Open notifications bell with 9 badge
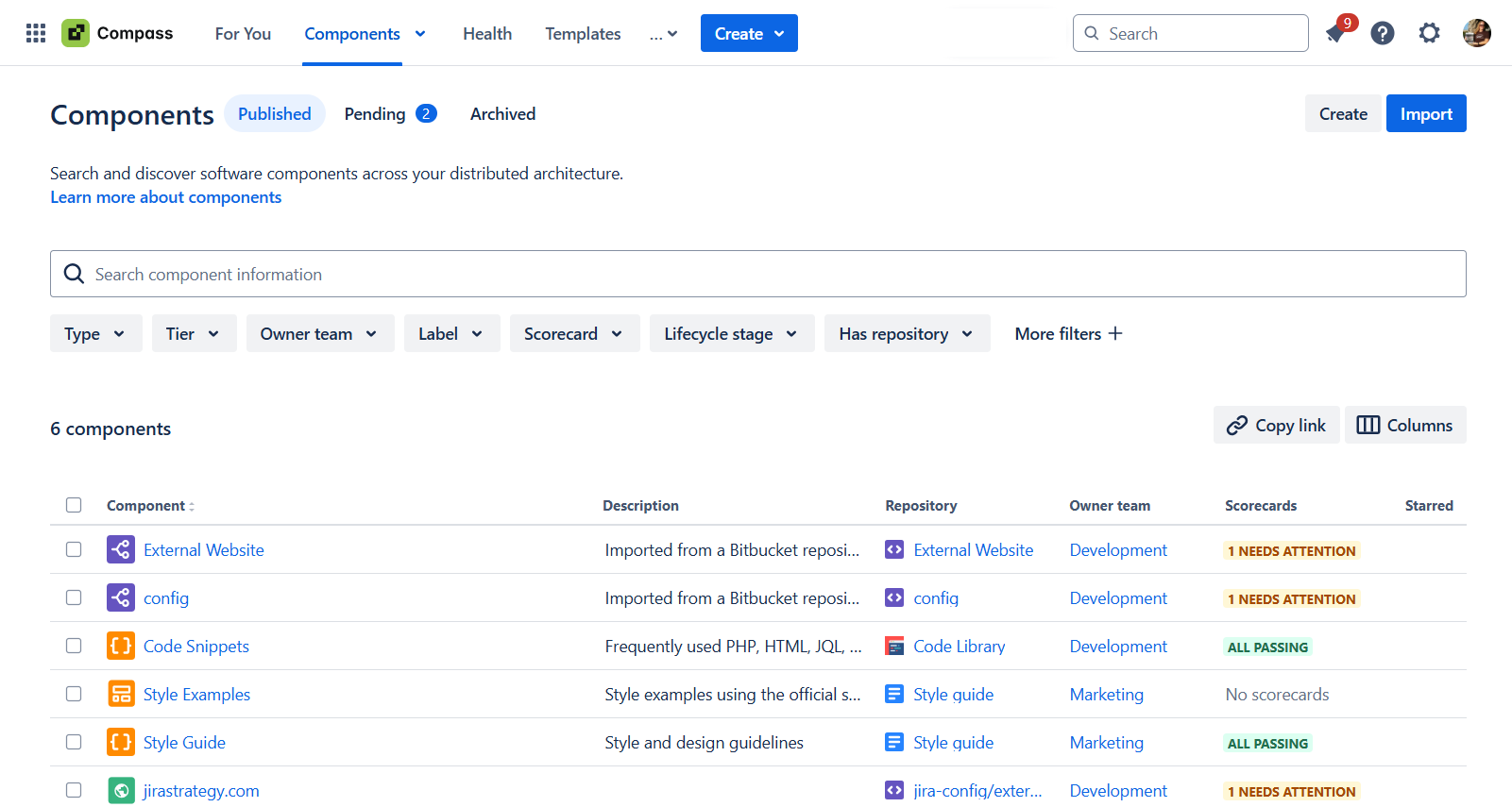Image resolution: width=1512 pixels, height=807 pixels. pos(1337,32)
